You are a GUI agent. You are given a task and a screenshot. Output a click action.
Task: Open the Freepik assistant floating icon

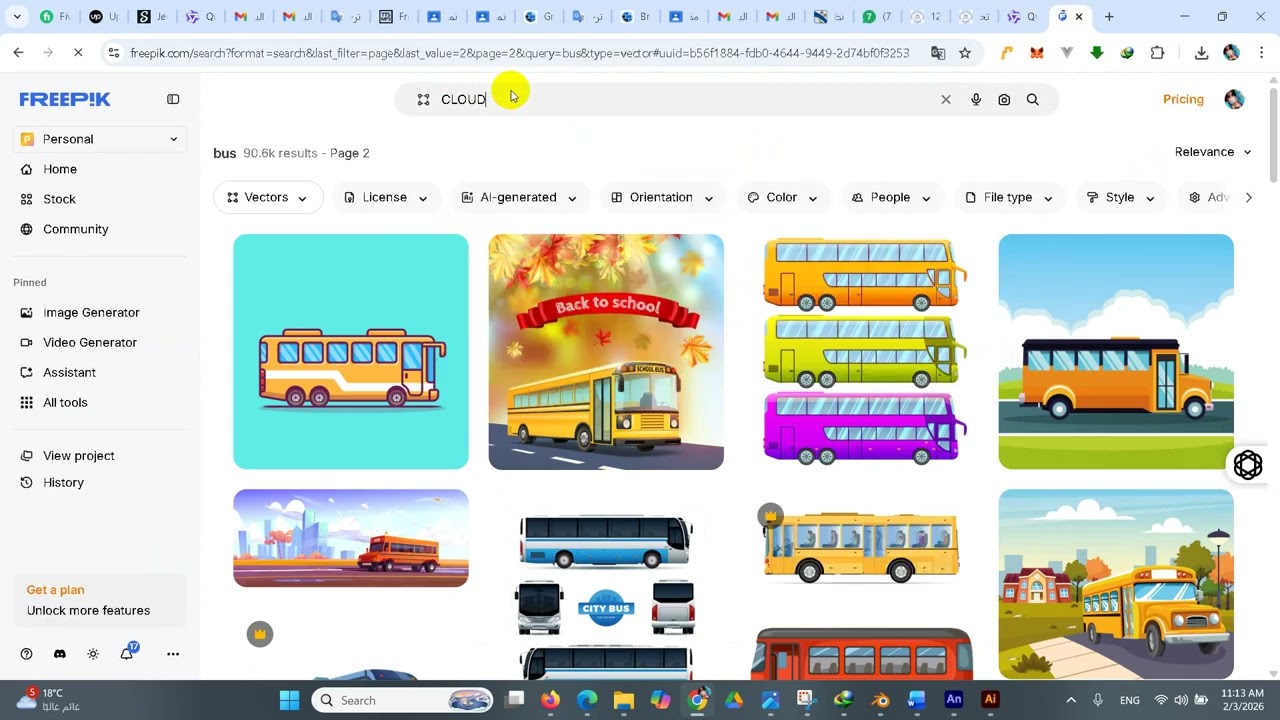(1248, 465)
